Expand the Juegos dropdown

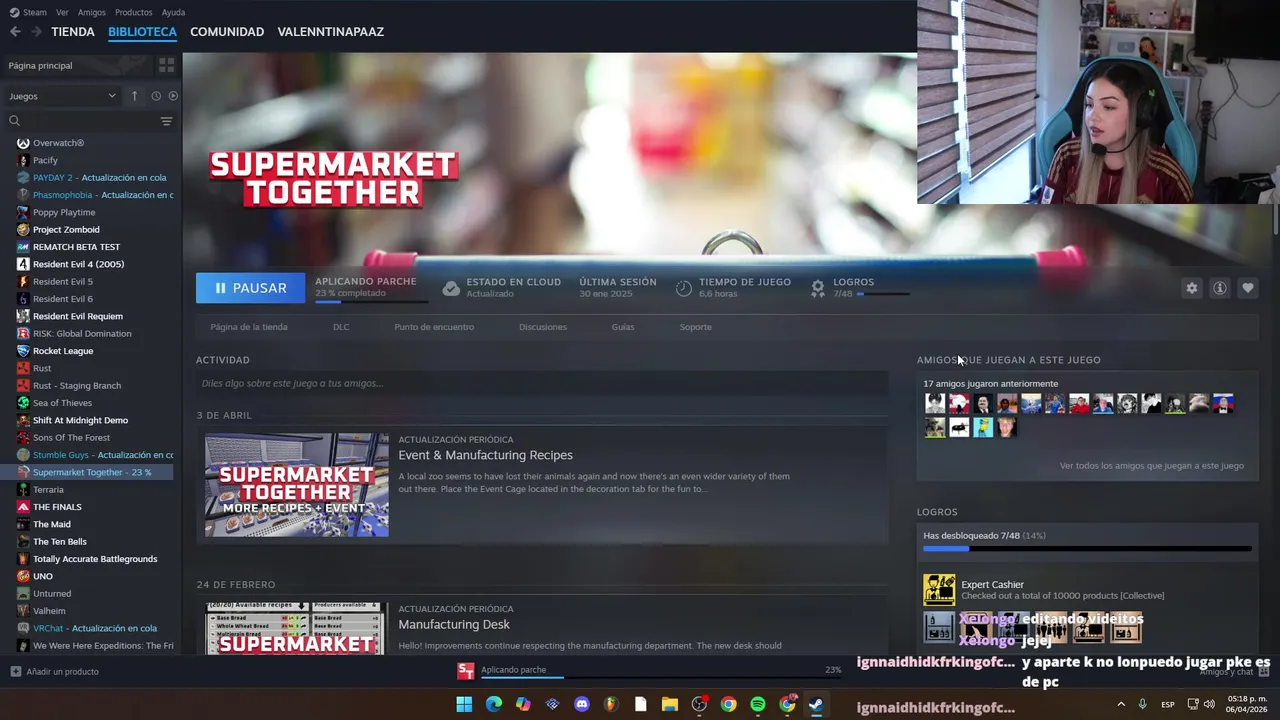tap(63, 96)
